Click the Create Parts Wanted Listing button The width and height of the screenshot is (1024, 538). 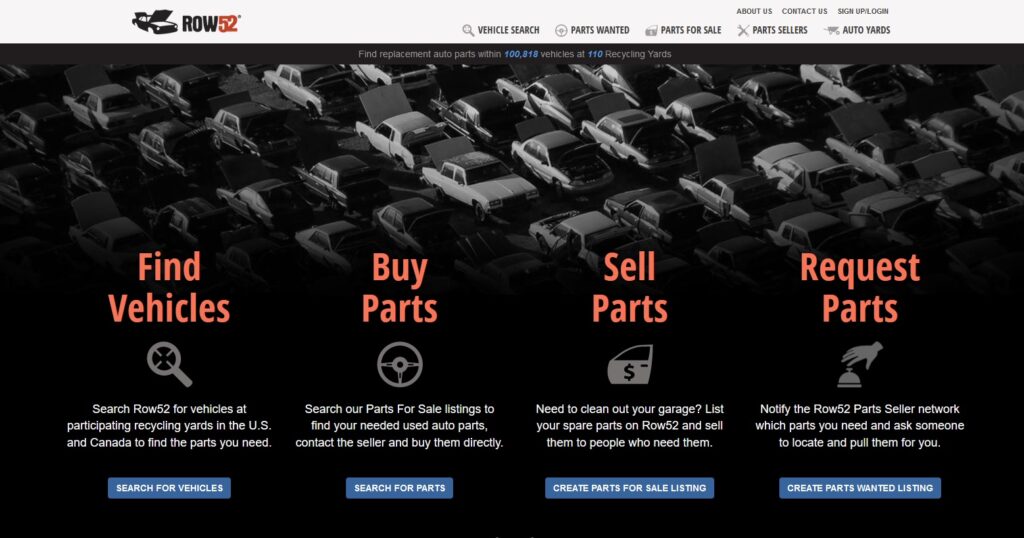(860, 488)
